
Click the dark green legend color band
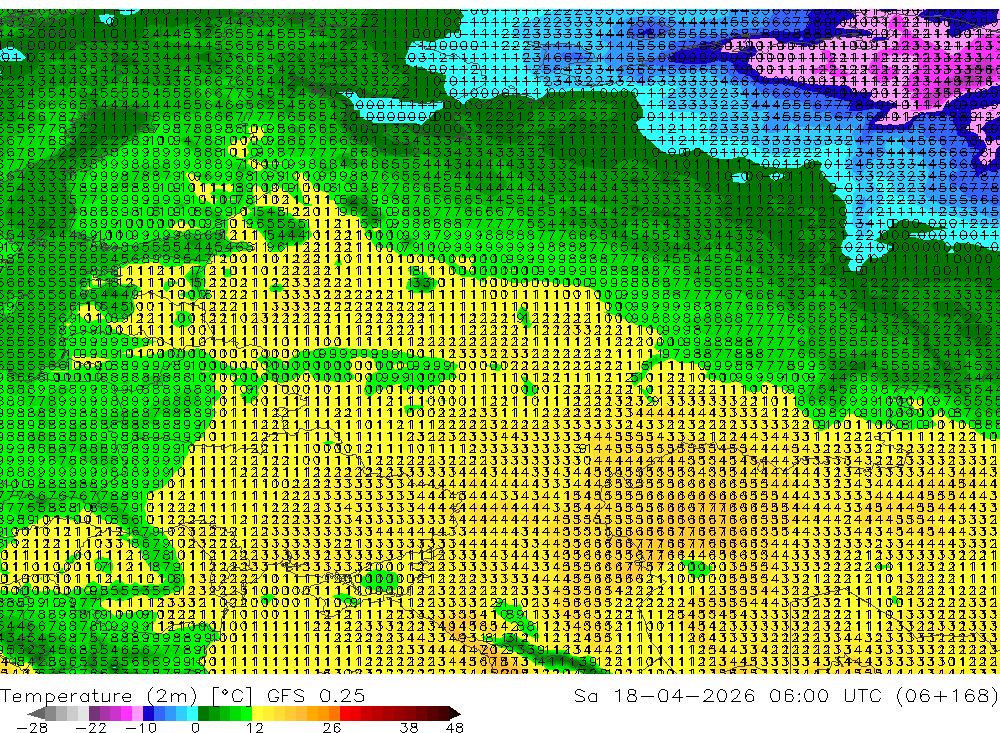203,713
